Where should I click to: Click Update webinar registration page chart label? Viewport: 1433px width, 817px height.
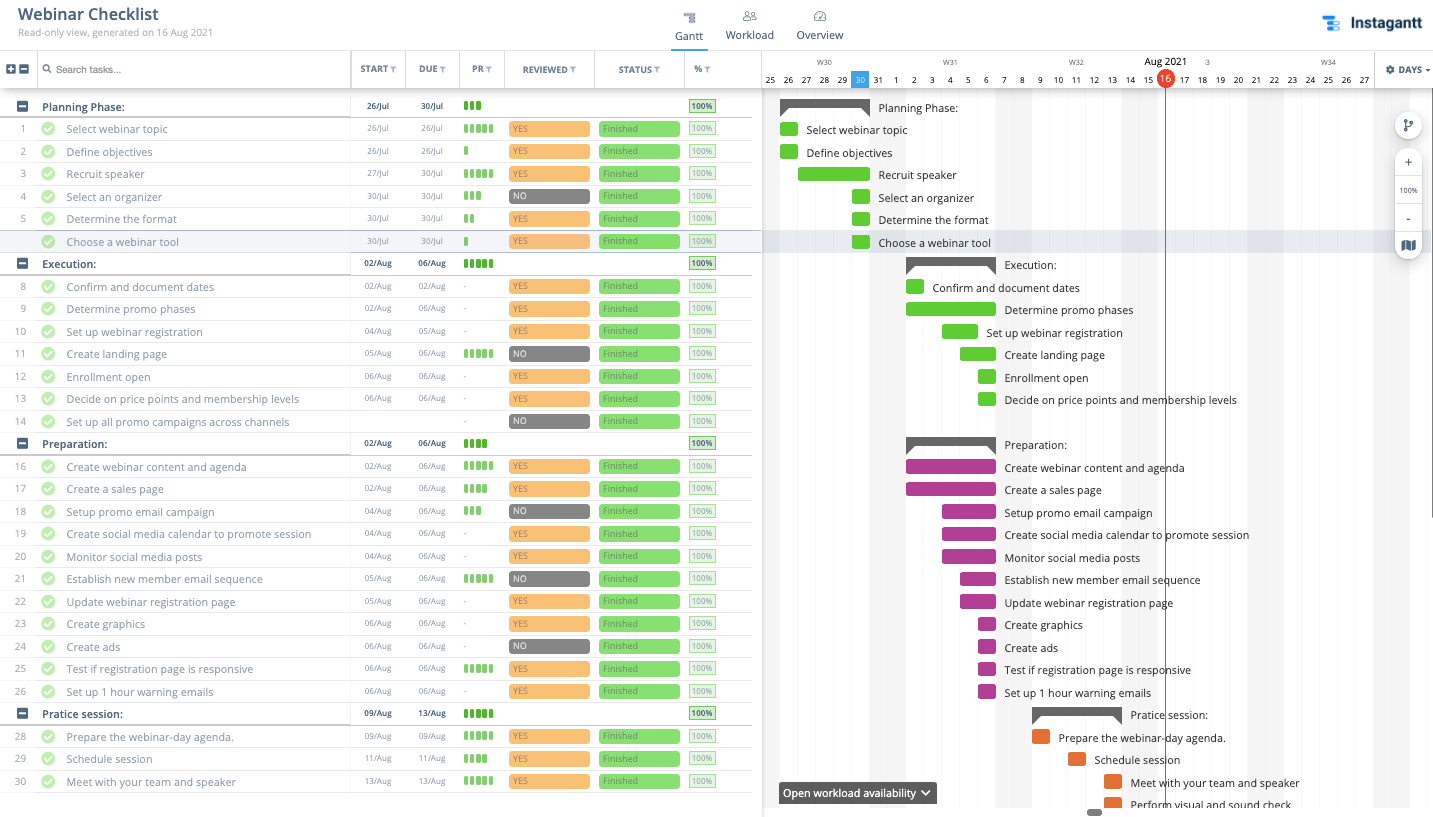click(1089, 603)
